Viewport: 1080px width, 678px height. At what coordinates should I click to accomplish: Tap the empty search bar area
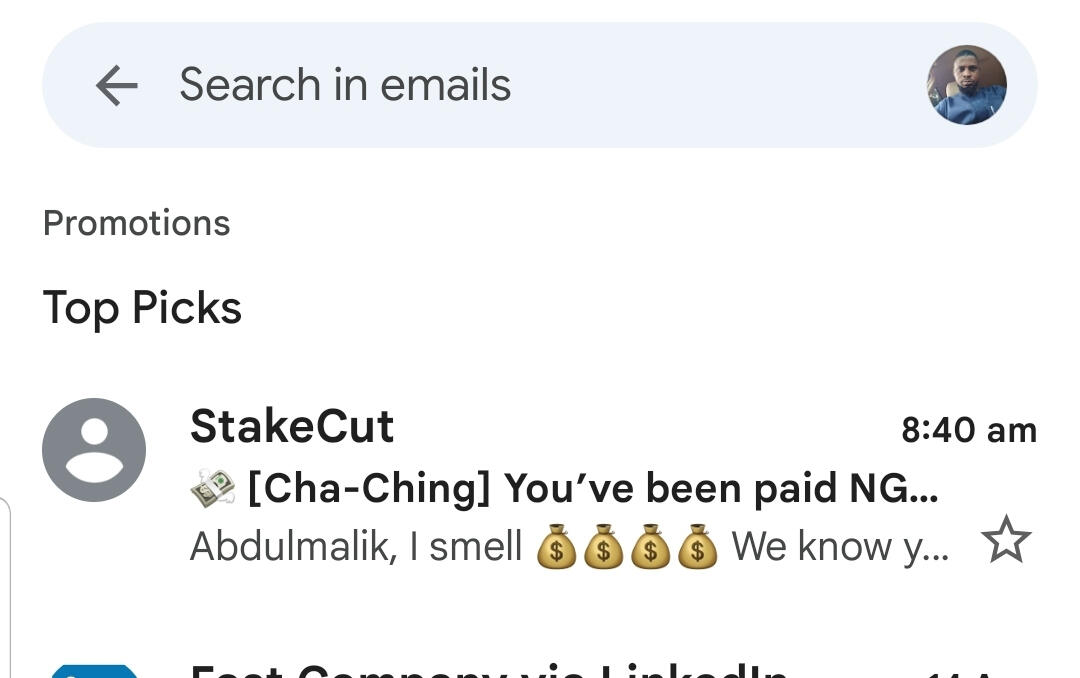720,85
